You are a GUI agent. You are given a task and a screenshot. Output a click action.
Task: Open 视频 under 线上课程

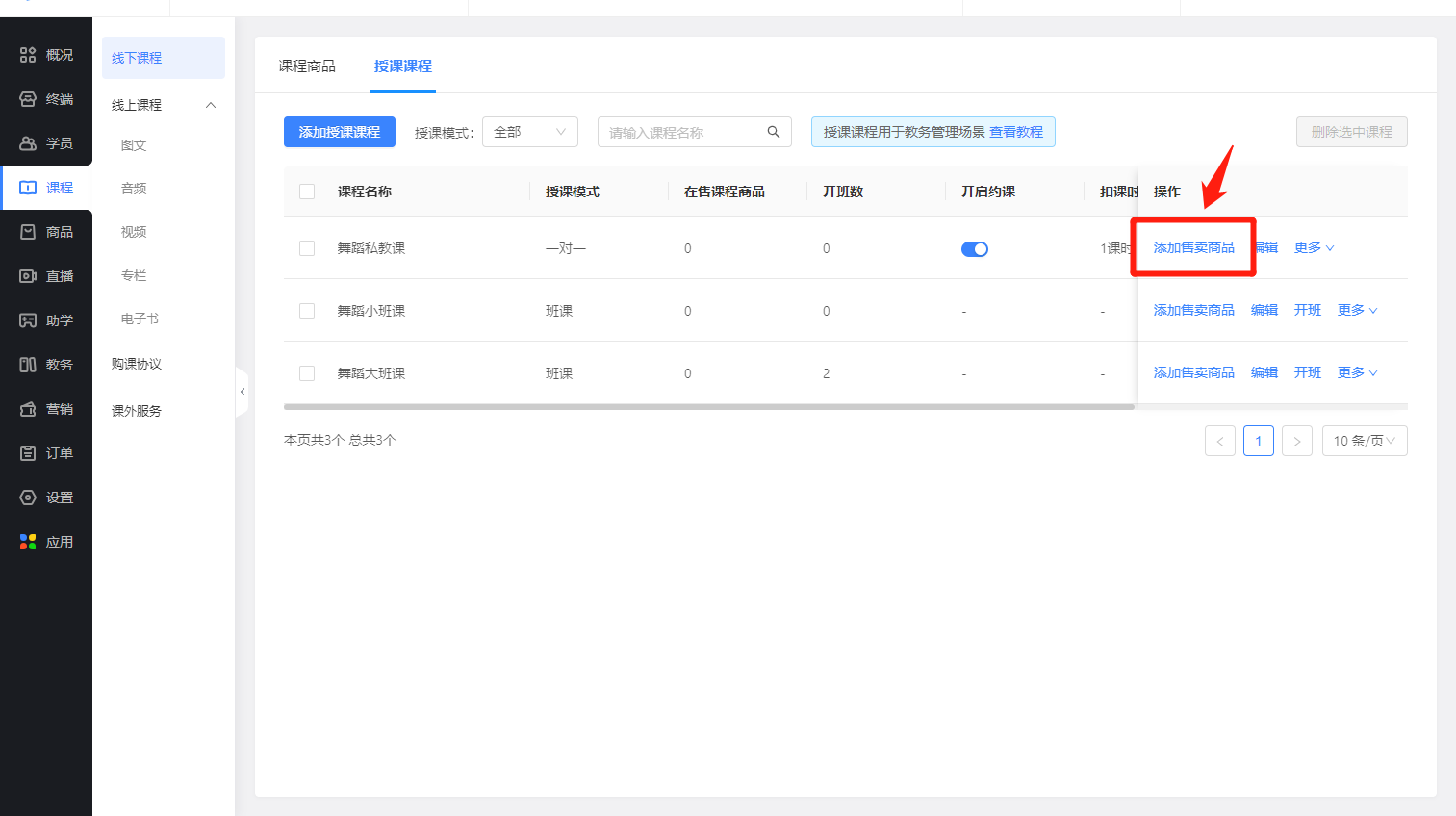(x=134, y=232)
